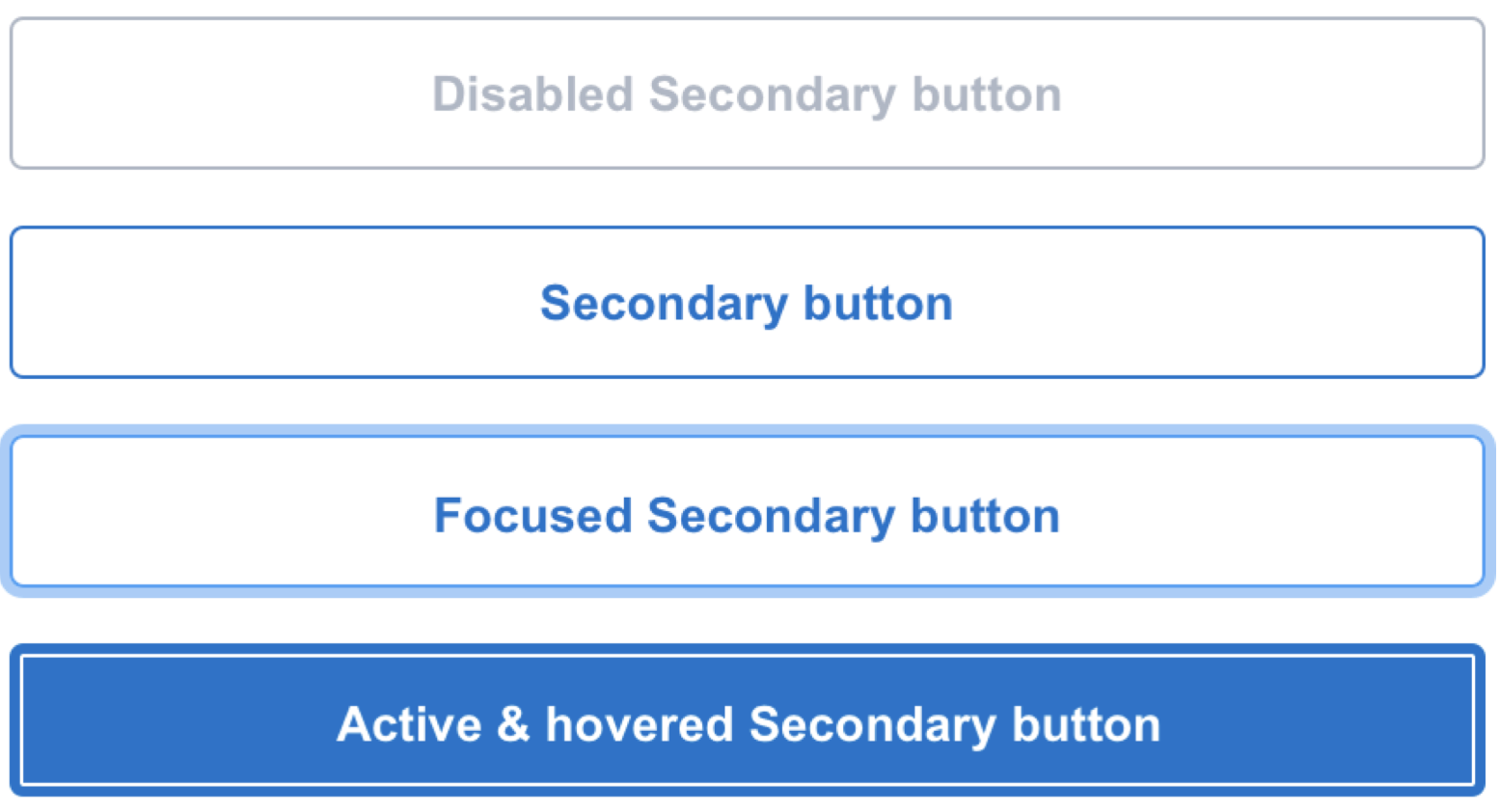Viewport: 1499px width, 812px height.
Task: Hit the topmost disabled button
Action: [x=747, y=94]
